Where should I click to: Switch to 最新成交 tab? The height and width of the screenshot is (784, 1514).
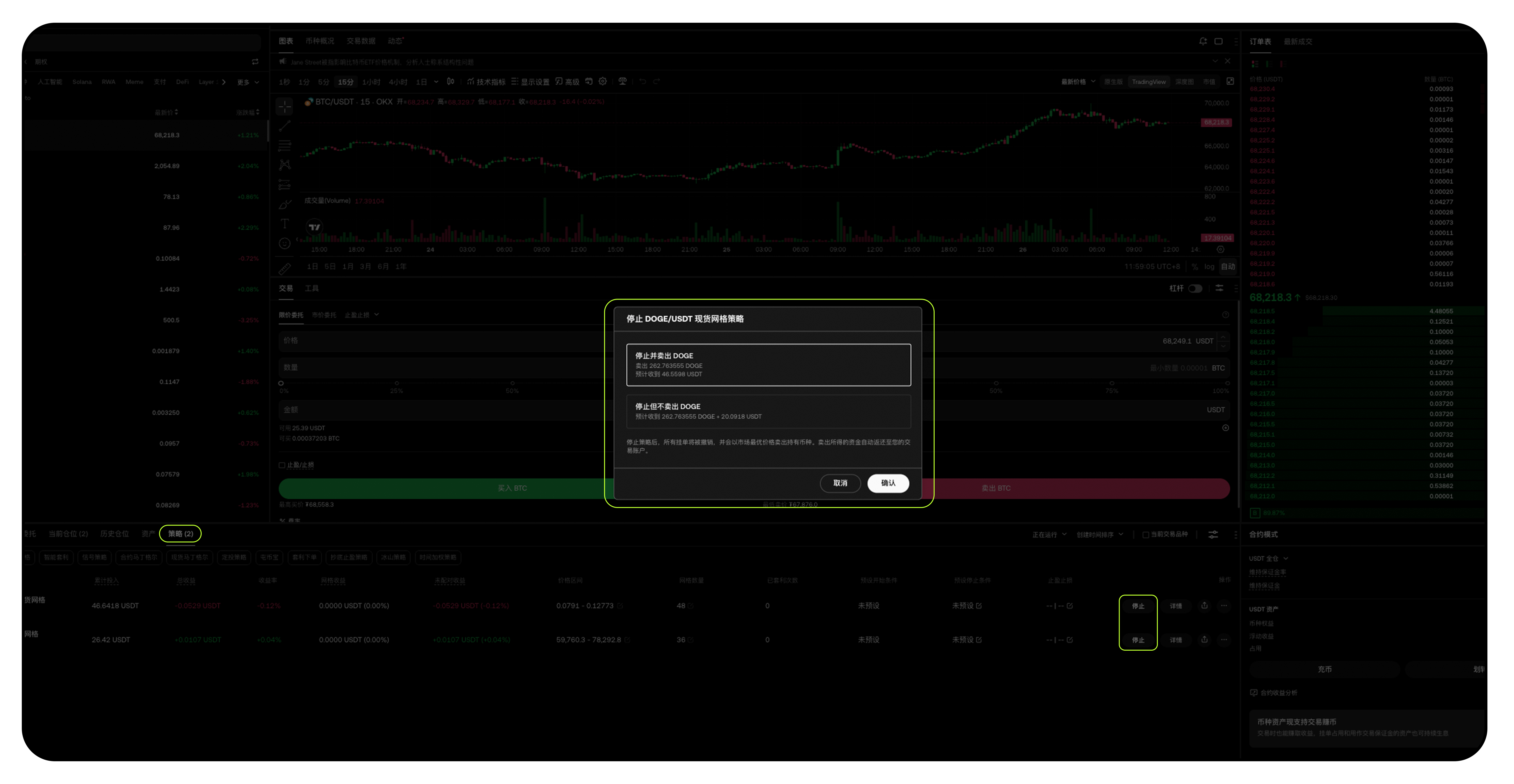1298,42
